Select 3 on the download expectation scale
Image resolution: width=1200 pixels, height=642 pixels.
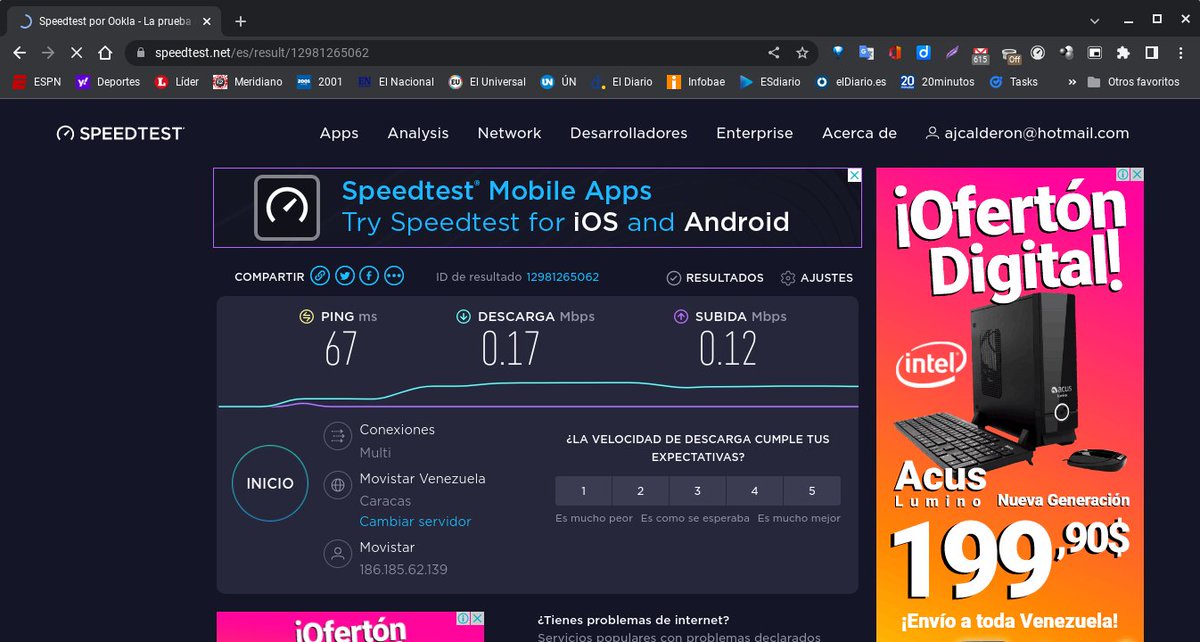click(697, 491)
